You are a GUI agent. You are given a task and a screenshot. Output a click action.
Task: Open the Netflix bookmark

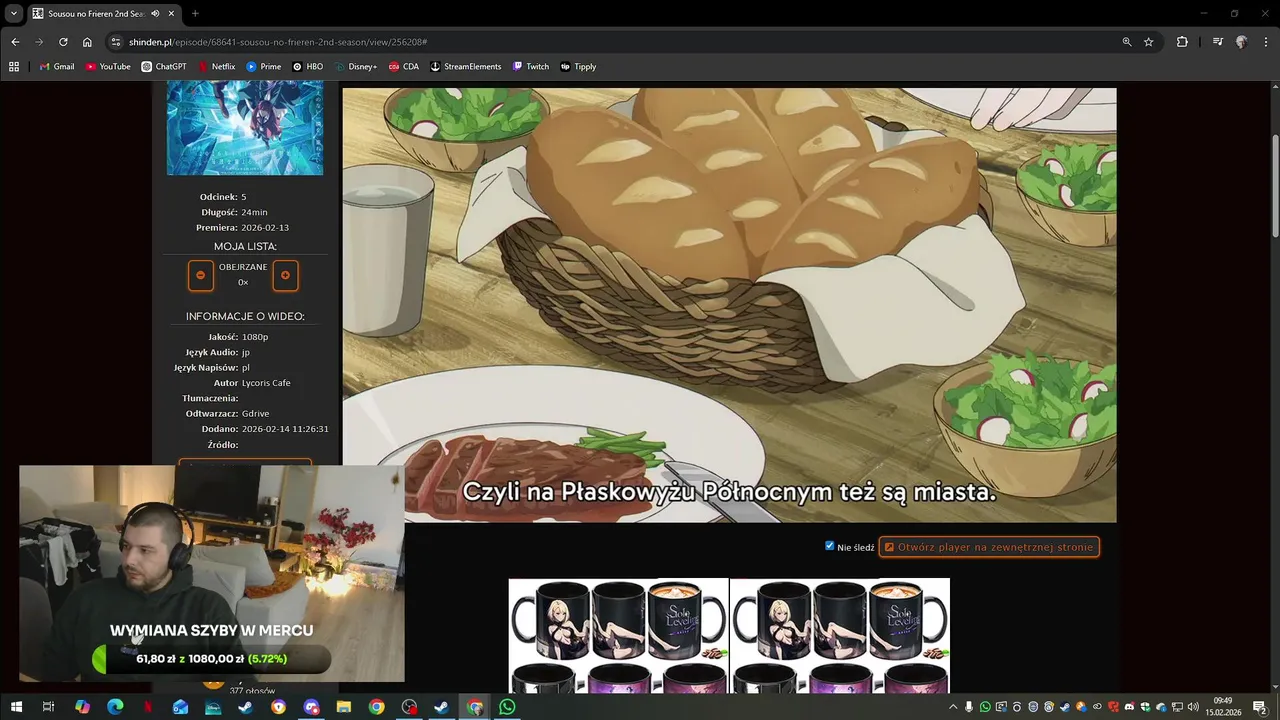[217, 67]
